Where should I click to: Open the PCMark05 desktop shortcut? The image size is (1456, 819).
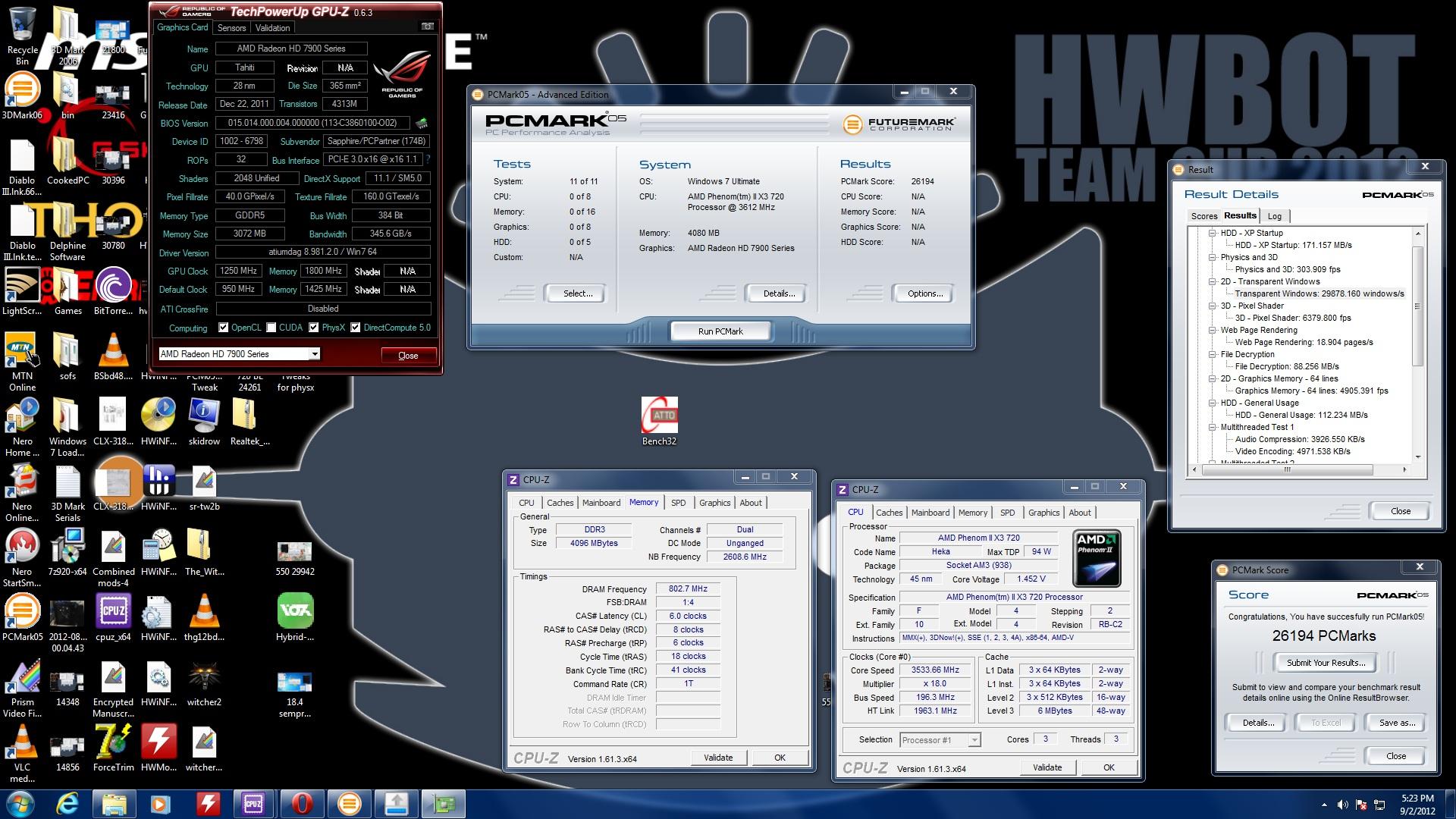(23, 618)
